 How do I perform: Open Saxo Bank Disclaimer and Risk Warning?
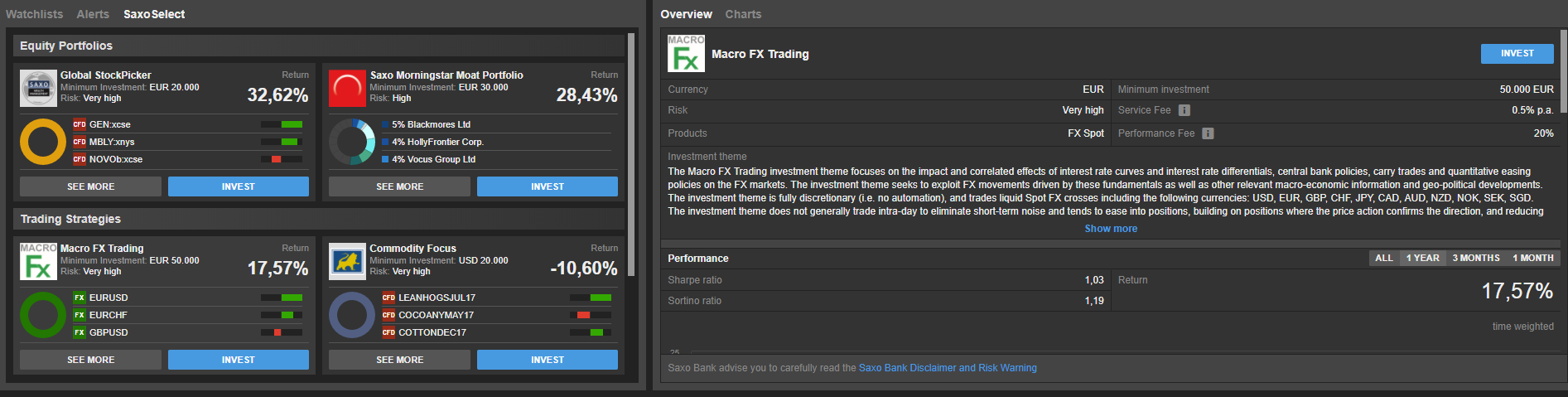(x=948, y=368)
